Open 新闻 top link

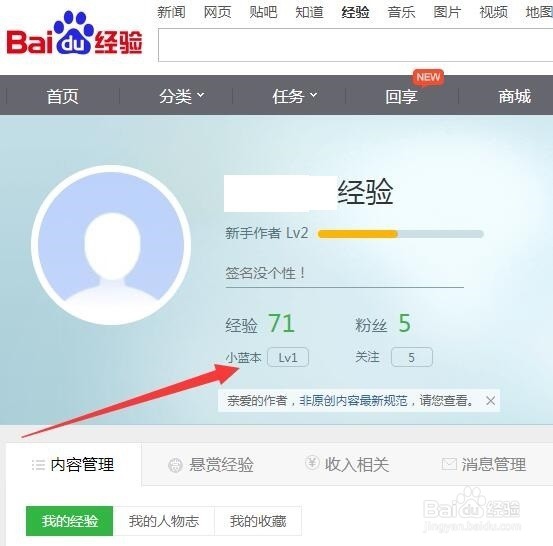coord(171,12)
